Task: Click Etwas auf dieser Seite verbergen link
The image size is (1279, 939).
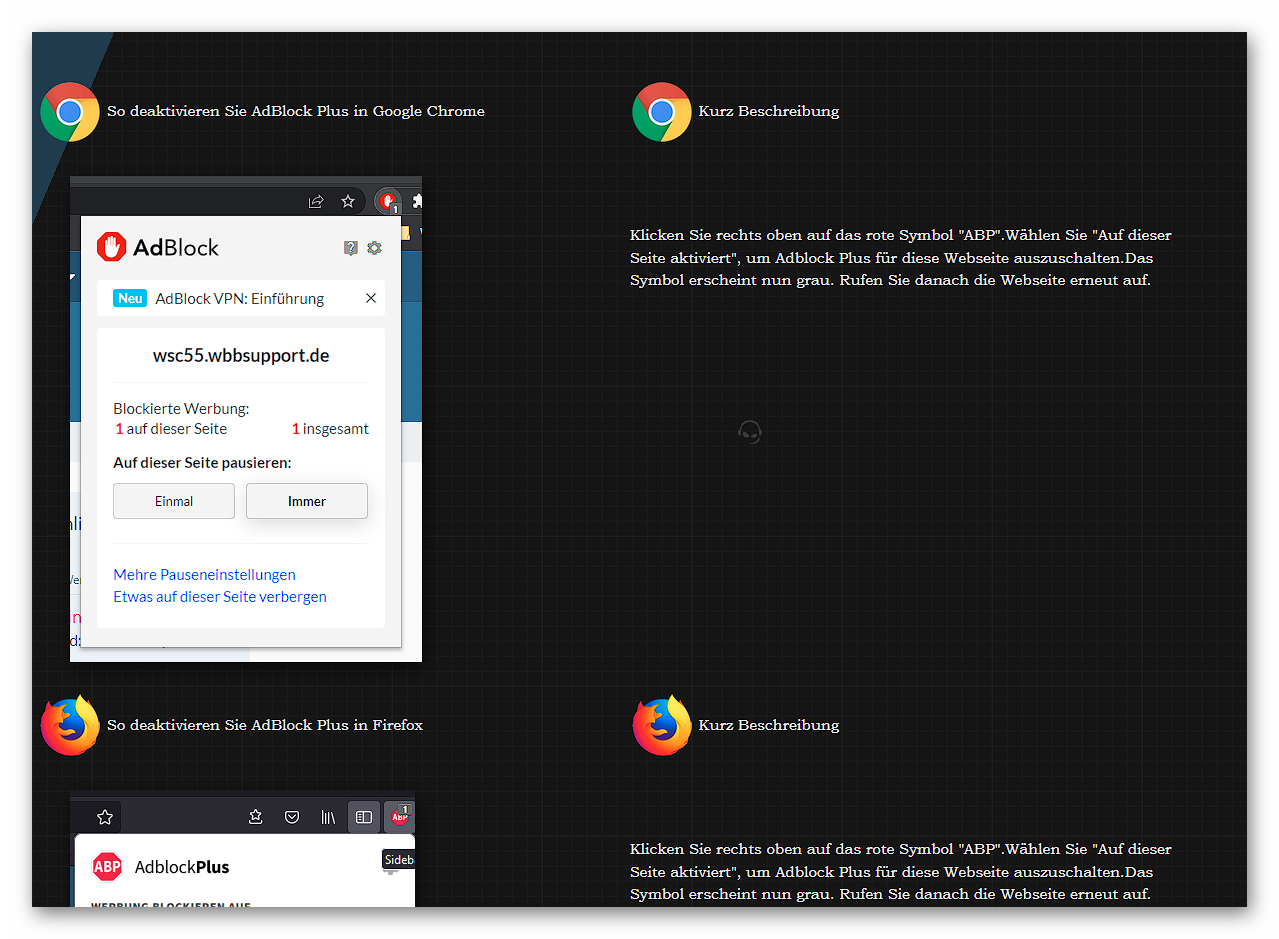Action: 220,596
